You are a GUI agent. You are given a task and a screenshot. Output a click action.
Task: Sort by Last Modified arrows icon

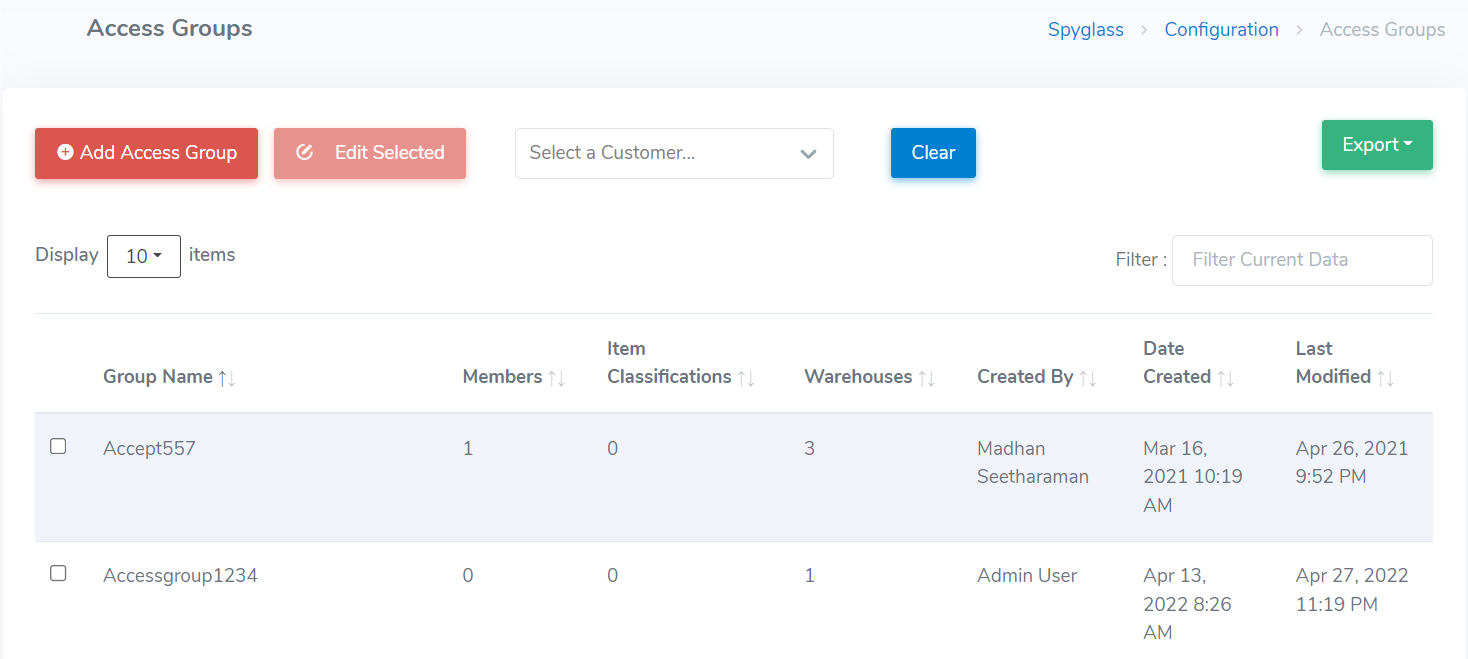click(1385, 378)
